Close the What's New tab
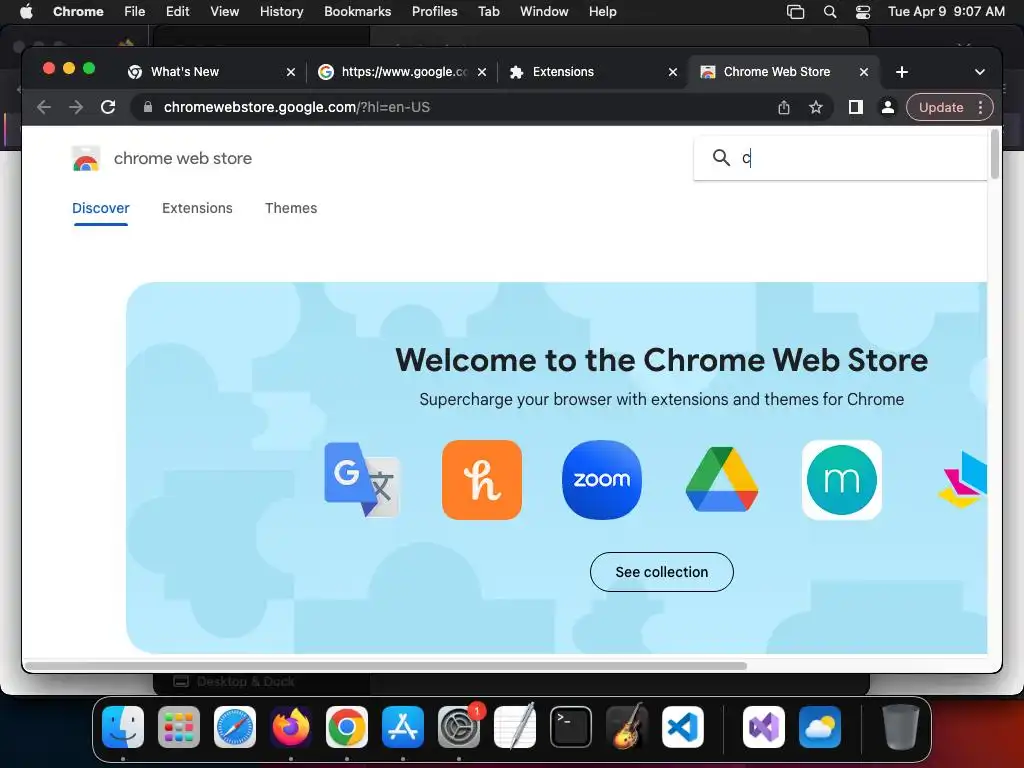Screen dimensions: 1024x768 (291, 72)
